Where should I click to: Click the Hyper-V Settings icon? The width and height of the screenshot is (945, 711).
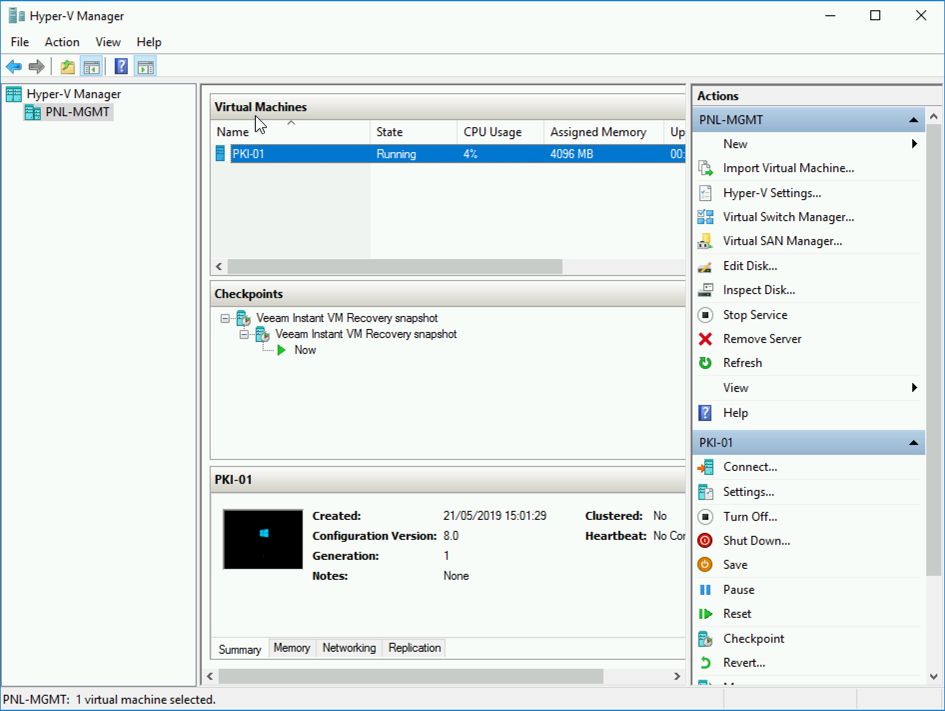click(x=705, y=193)
